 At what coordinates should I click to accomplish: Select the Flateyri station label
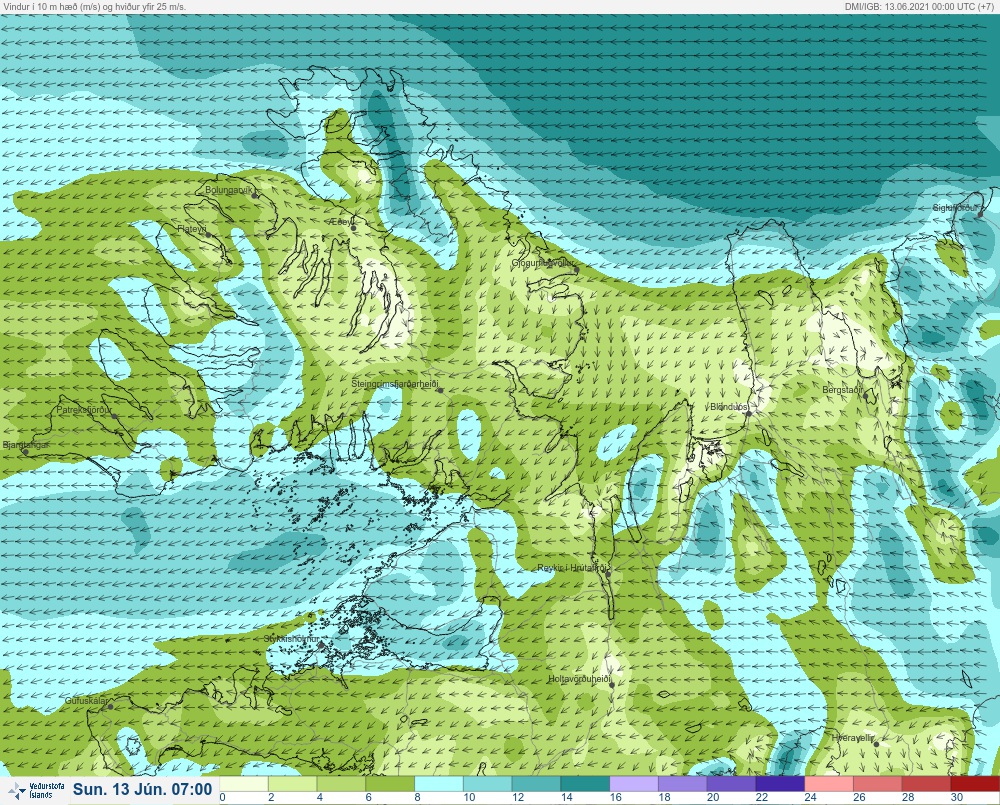[191, 228]
